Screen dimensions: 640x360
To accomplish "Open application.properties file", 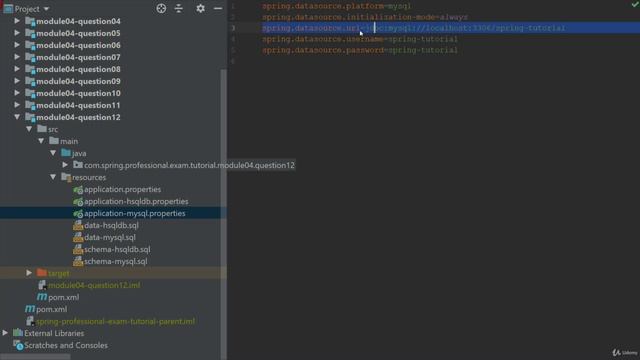I will click(122, 189).
